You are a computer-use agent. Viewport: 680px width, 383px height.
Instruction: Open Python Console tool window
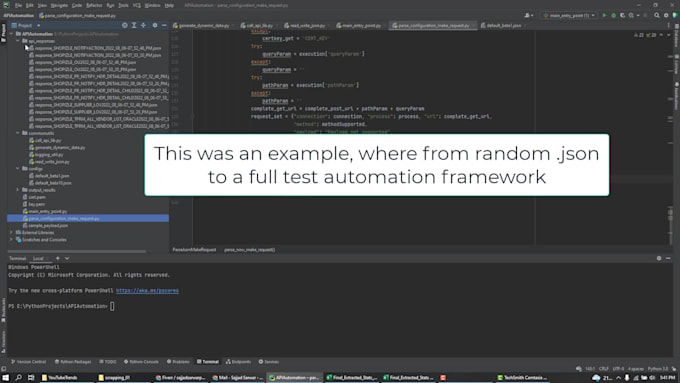[141, 362]
